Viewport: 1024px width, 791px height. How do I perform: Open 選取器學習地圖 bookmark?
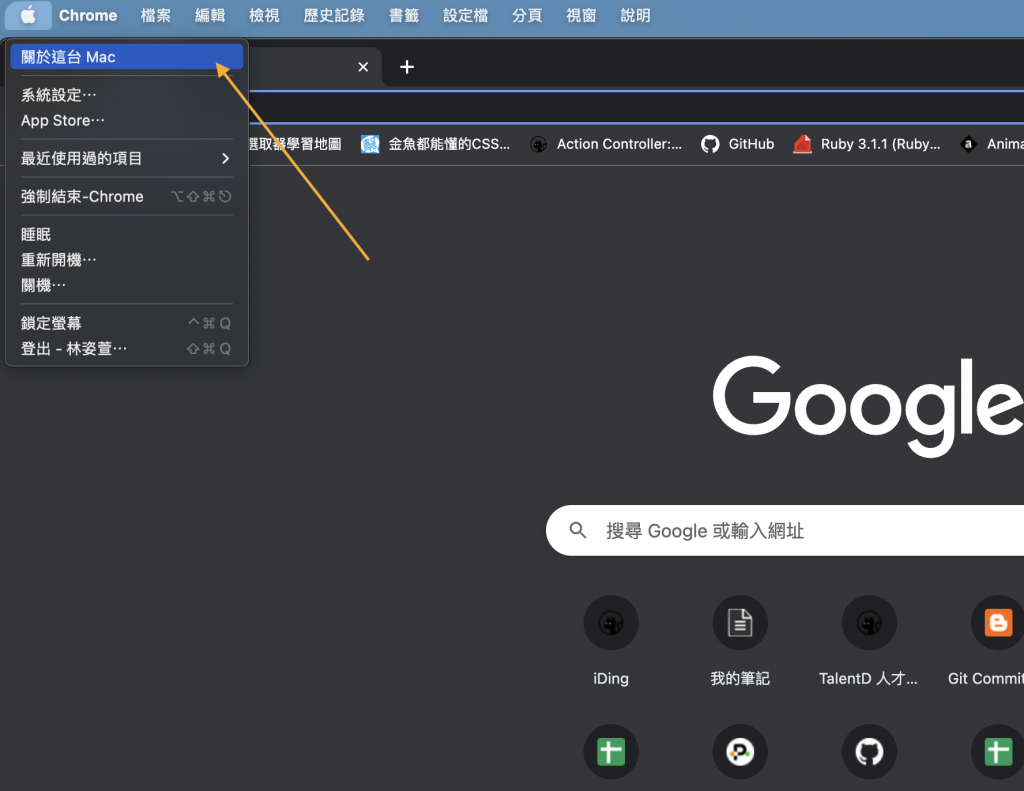(x=295, y=144)
